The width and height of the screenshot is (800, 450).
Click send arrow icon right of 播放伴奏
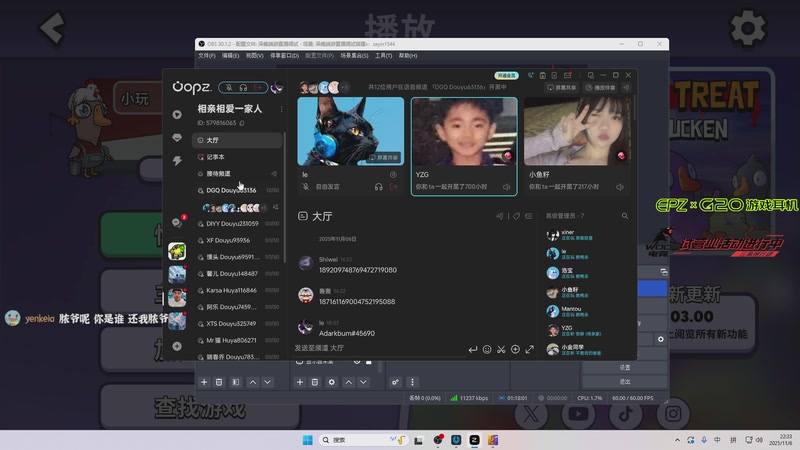[626, 88]
